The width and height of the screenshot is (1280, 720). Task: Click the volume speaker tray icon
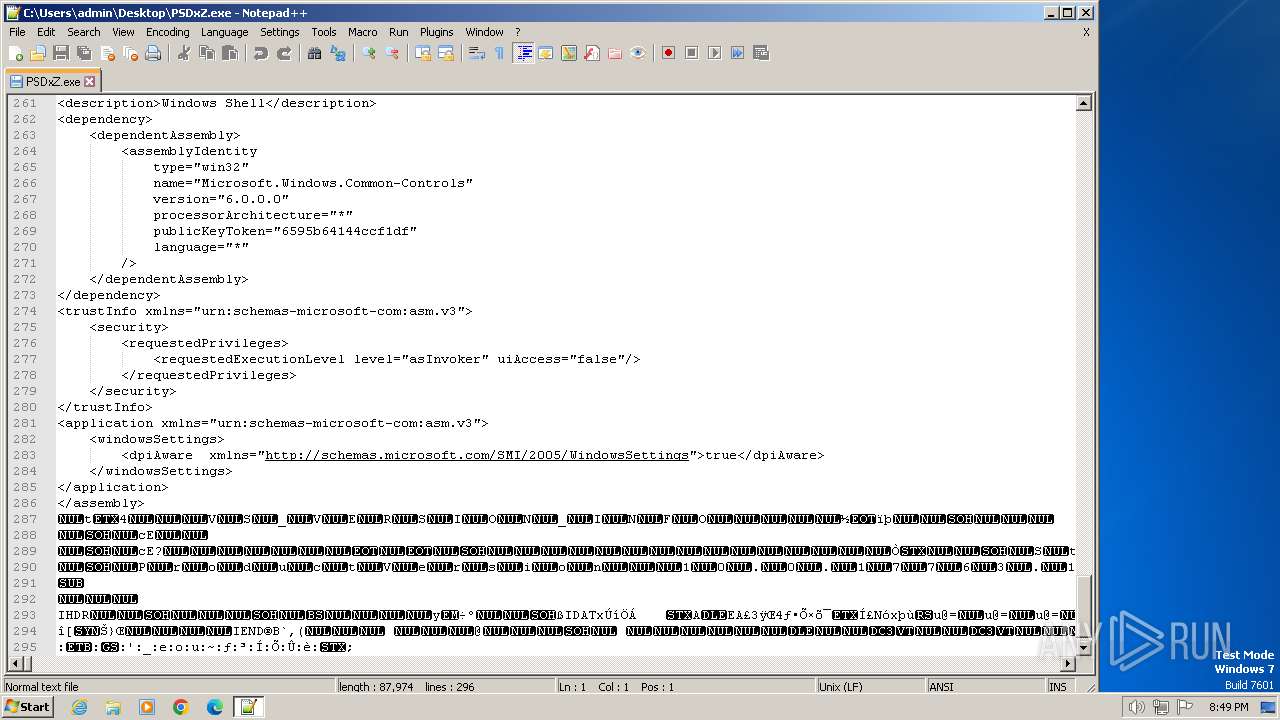[x=1136, y=707]
